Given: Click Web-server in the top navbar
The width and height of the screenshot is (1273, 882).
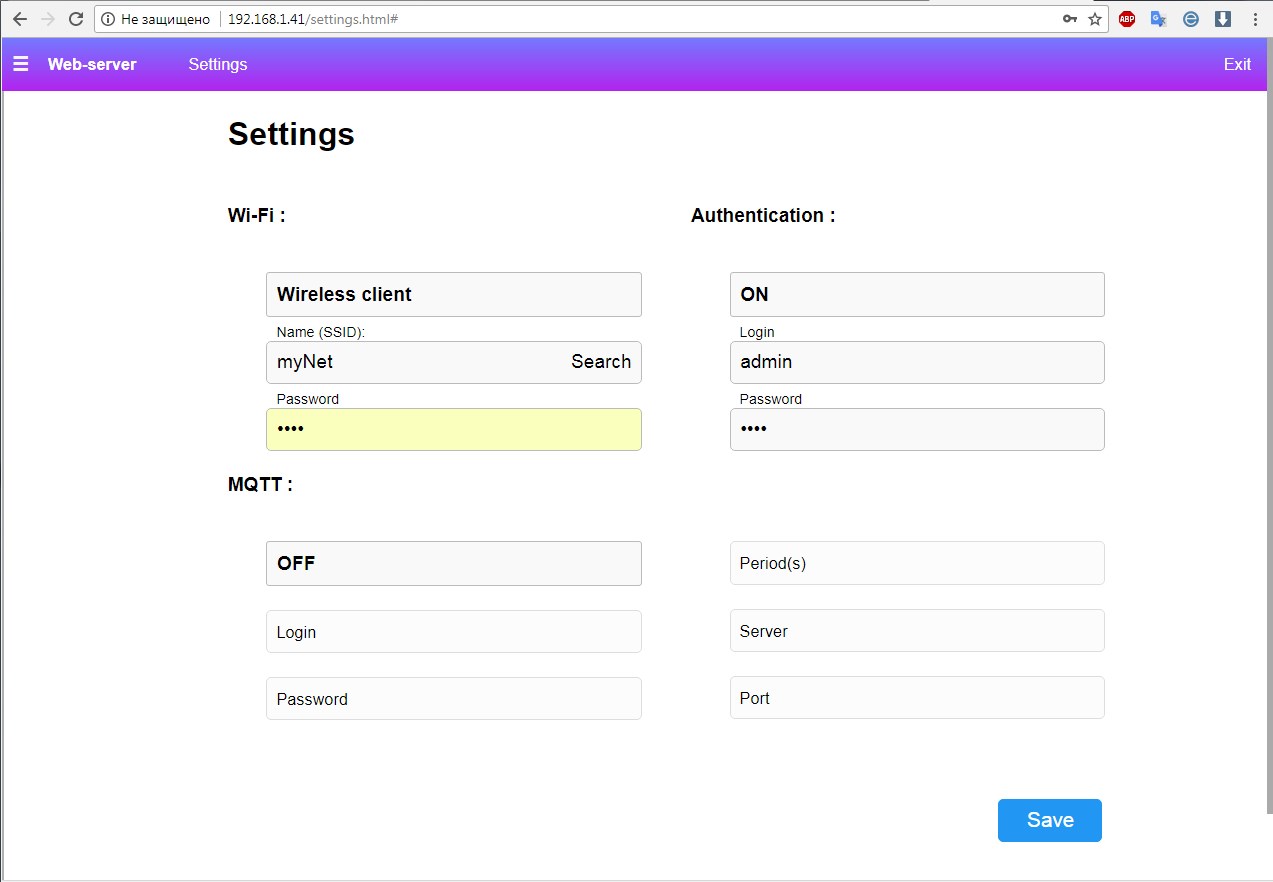Looking at the screenshot, I should tap(92, 64).
